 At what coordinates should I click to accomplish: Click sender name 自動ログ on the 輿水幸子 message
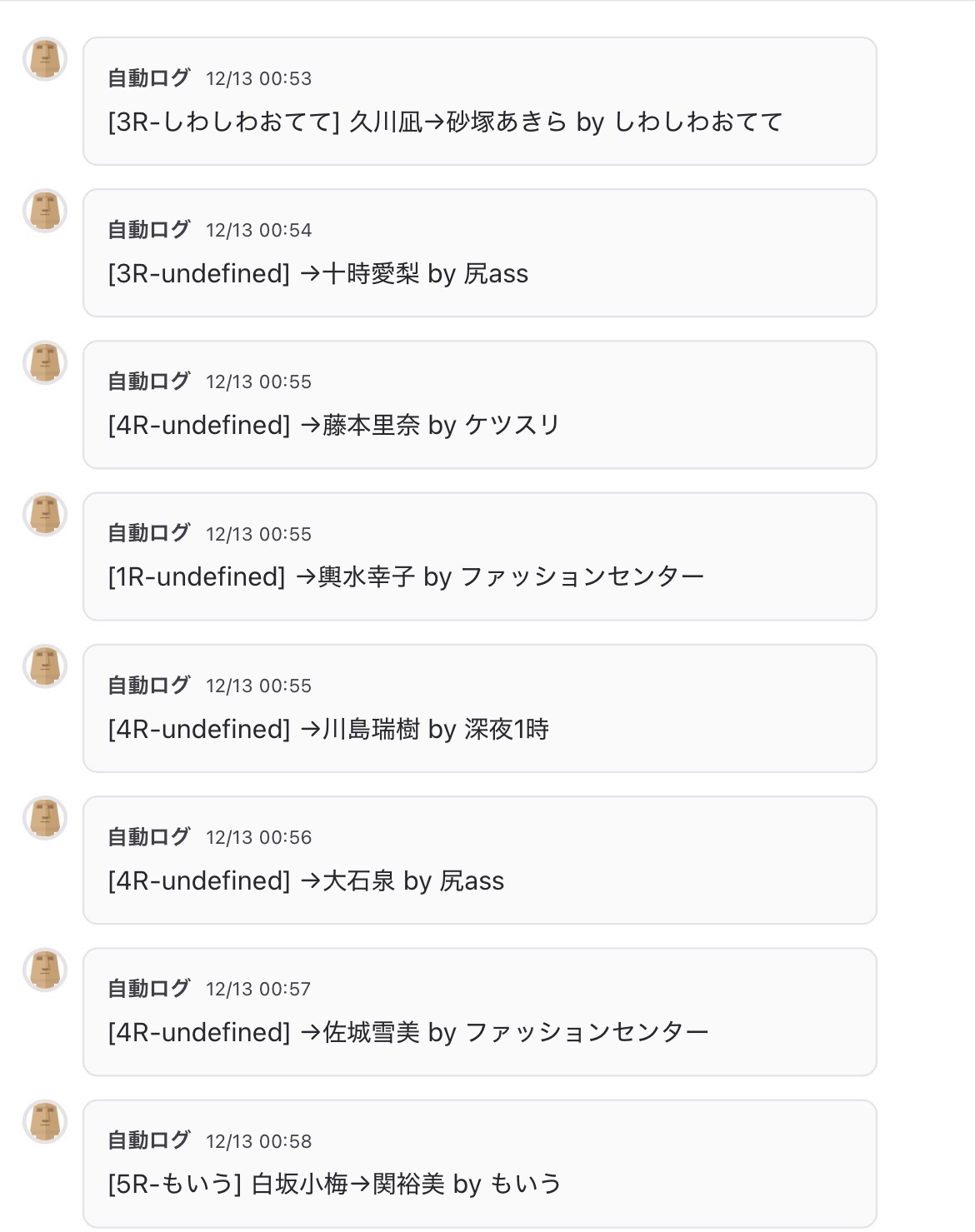[149, 533]
